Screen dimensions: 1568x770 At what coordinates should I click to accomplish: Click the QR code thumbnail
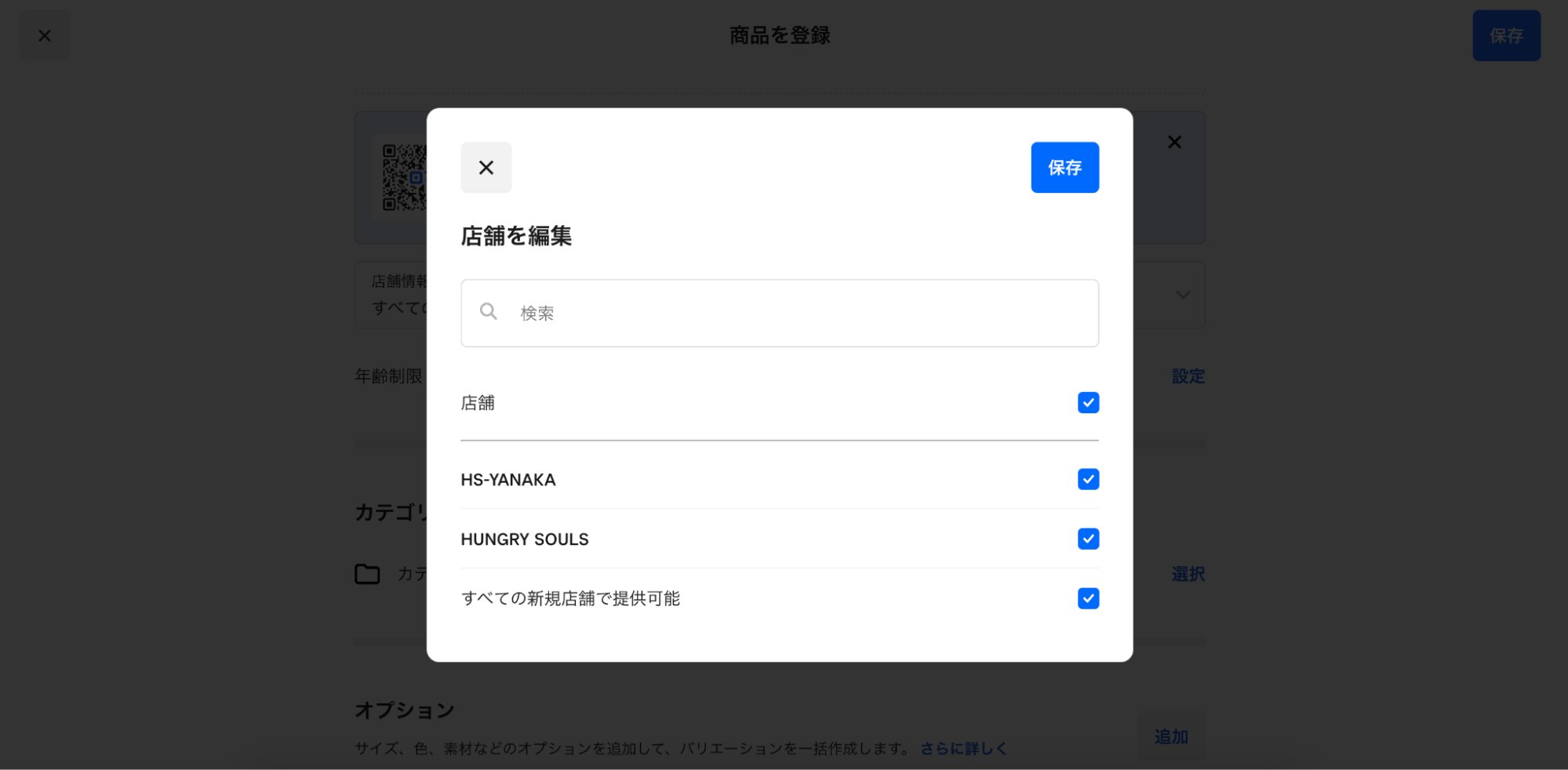coord(402,178)
